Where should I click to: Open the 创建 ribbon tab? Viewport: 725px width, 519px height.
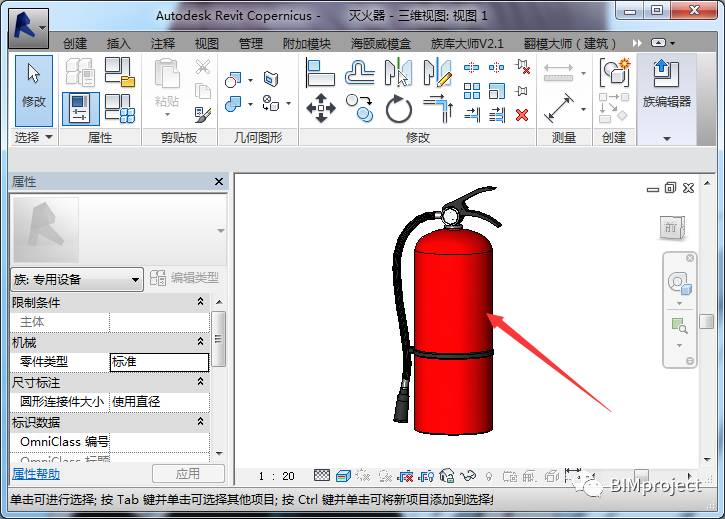pyautogui.click(x=75, y=44)
